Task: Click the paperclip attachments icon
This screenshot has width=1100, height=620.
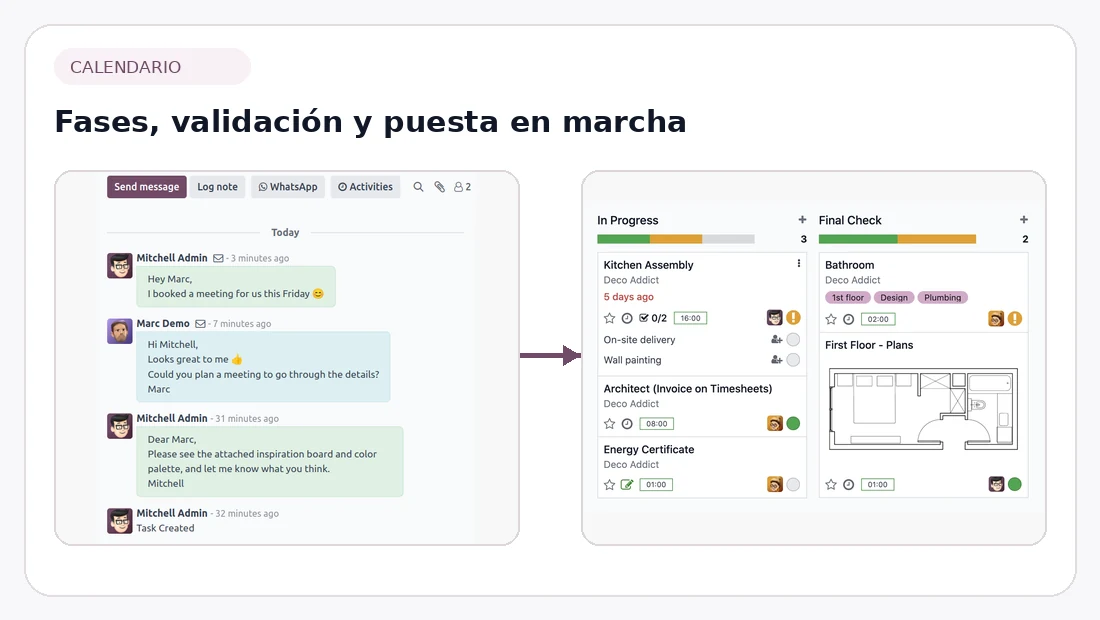Action: 439,187
